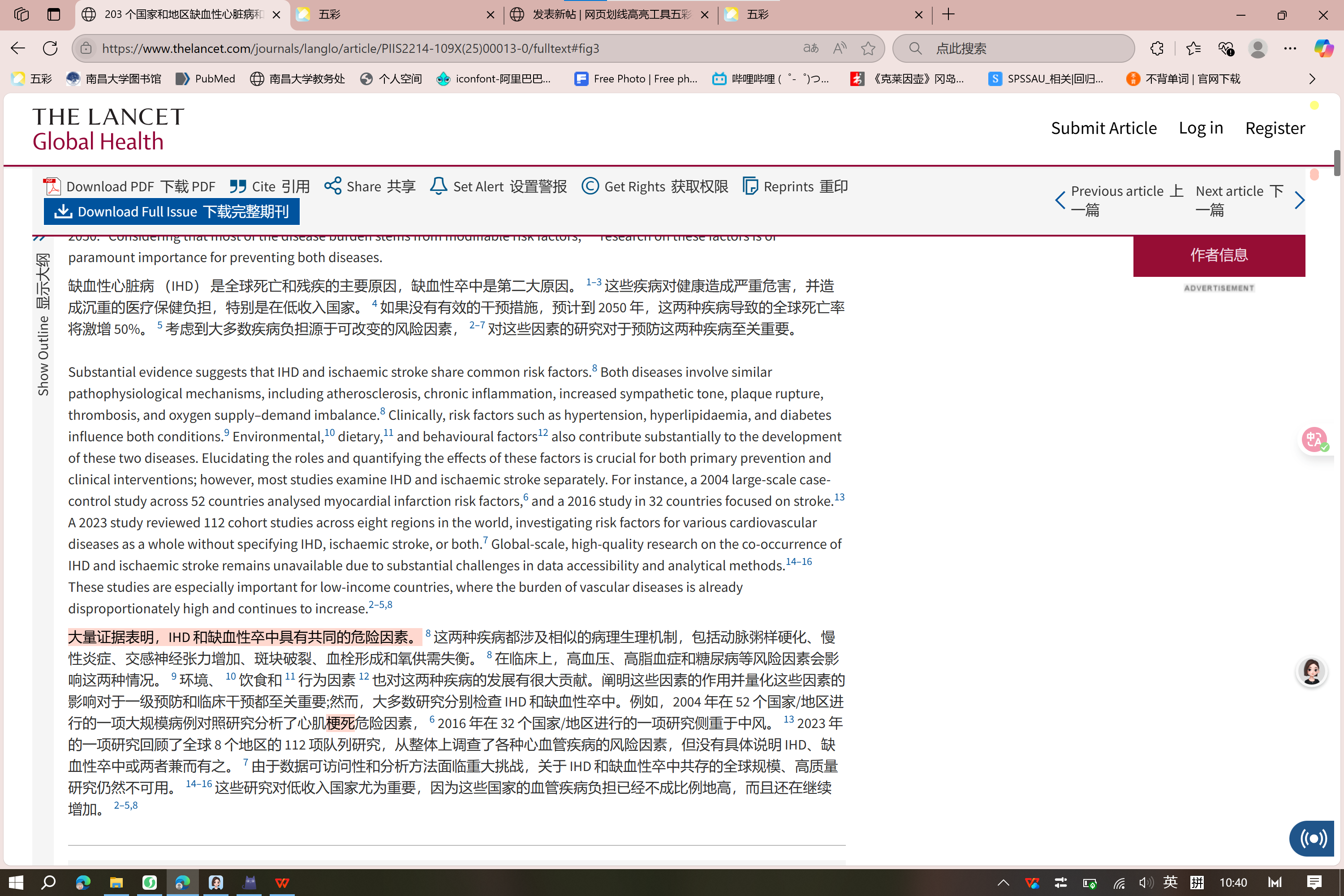Click the Cite quotation icon
1344x896 pixels.
pyautogui.click(x=238, y=186)
